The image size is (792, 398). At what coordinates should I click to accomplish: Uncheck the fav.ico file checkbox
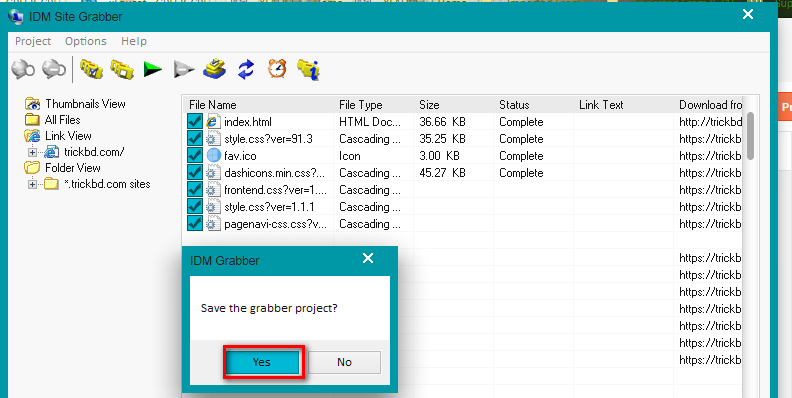194,156
